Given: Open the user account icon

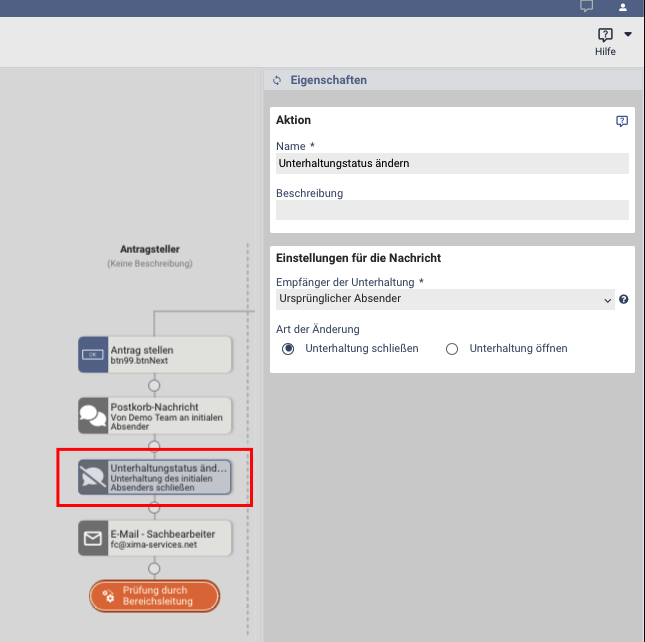Looking at the screenshot, I should tap(623, 7).
